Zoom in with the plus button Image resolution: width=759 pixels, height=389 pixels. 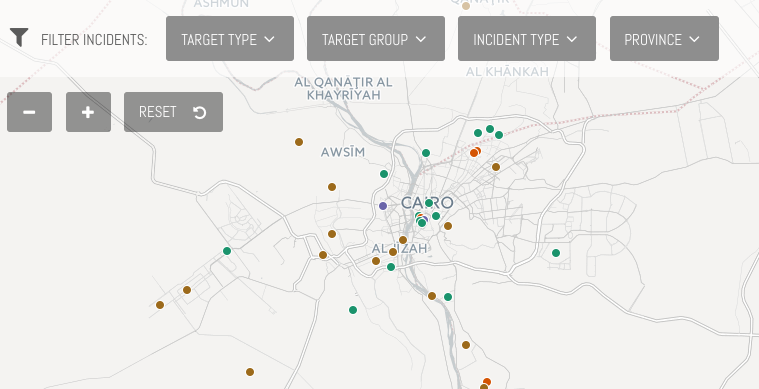[x=89, y=112]
